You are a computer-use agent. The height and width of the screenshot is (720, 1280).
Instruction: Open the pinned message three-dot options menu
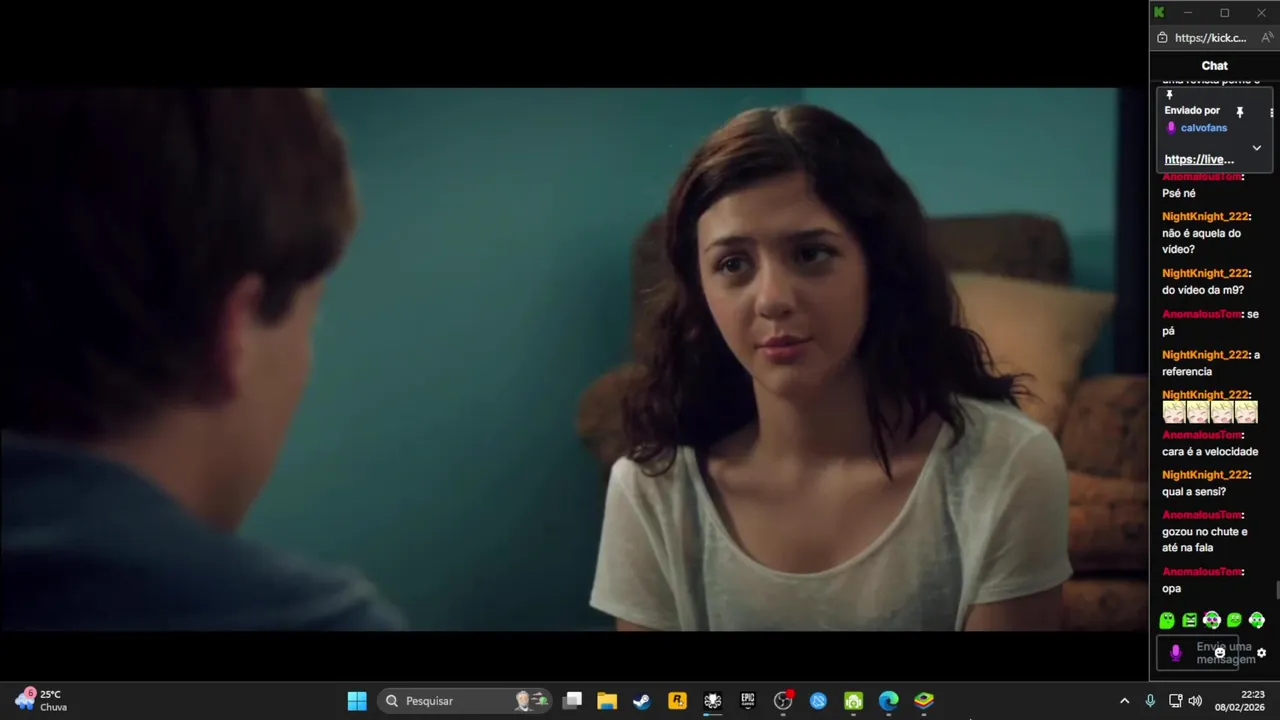1271,113
